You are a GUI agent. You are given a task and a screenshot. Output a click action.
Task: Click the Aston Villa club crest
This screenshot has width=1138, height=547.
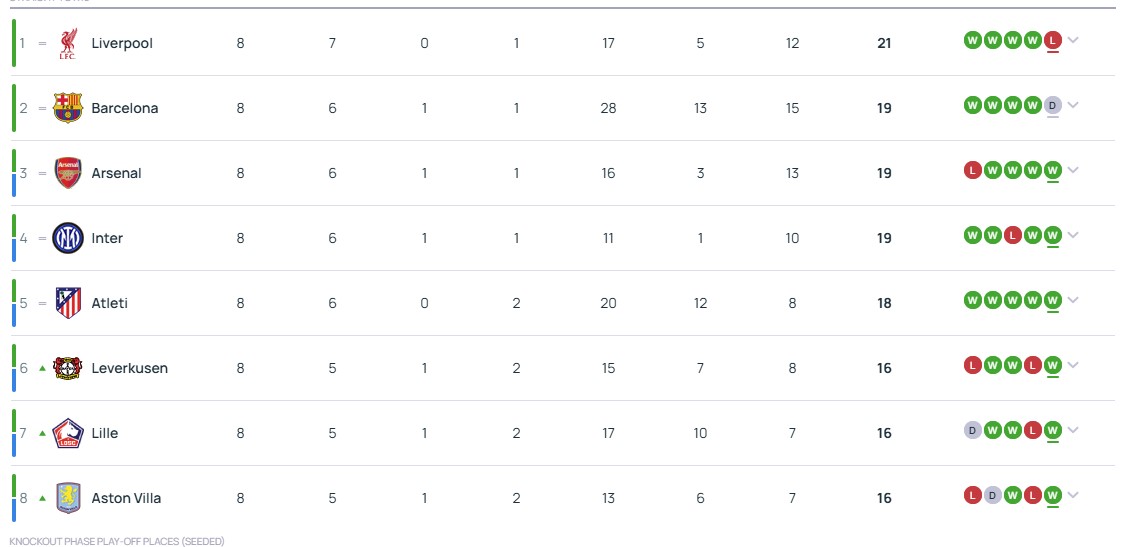[68, 498]
